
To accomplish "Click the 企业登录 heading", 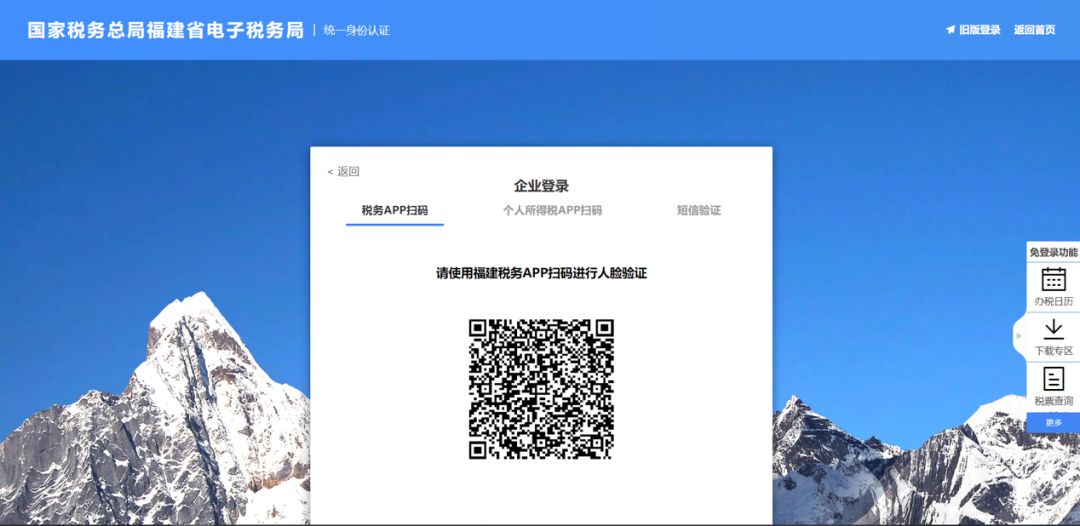I will (541, 186).
